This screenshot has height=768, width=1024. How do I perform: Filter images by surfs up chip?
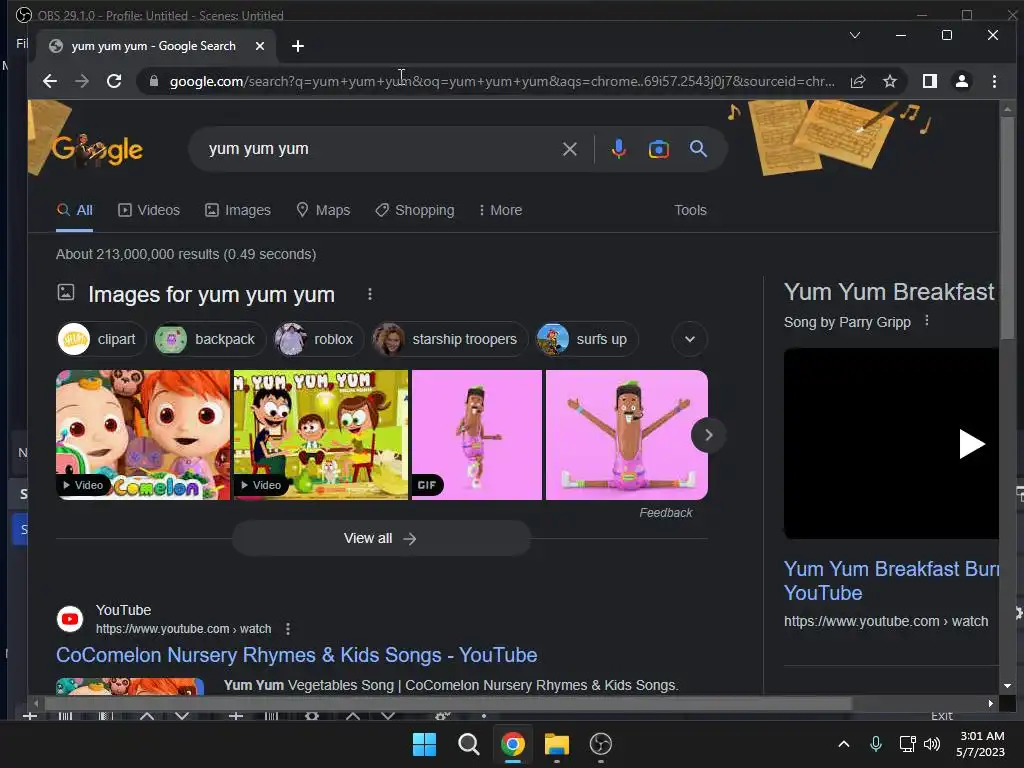[586, 339]
